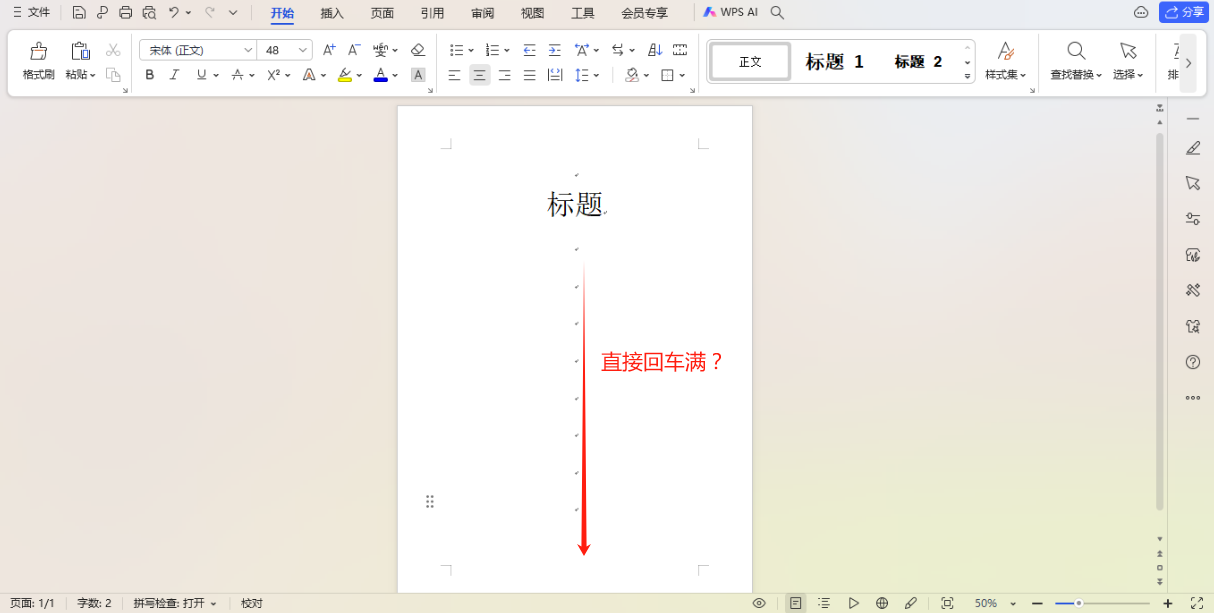Switch to the 插入 tab
Viewport: 1214px width, 613px height.
tap(332, 13)
